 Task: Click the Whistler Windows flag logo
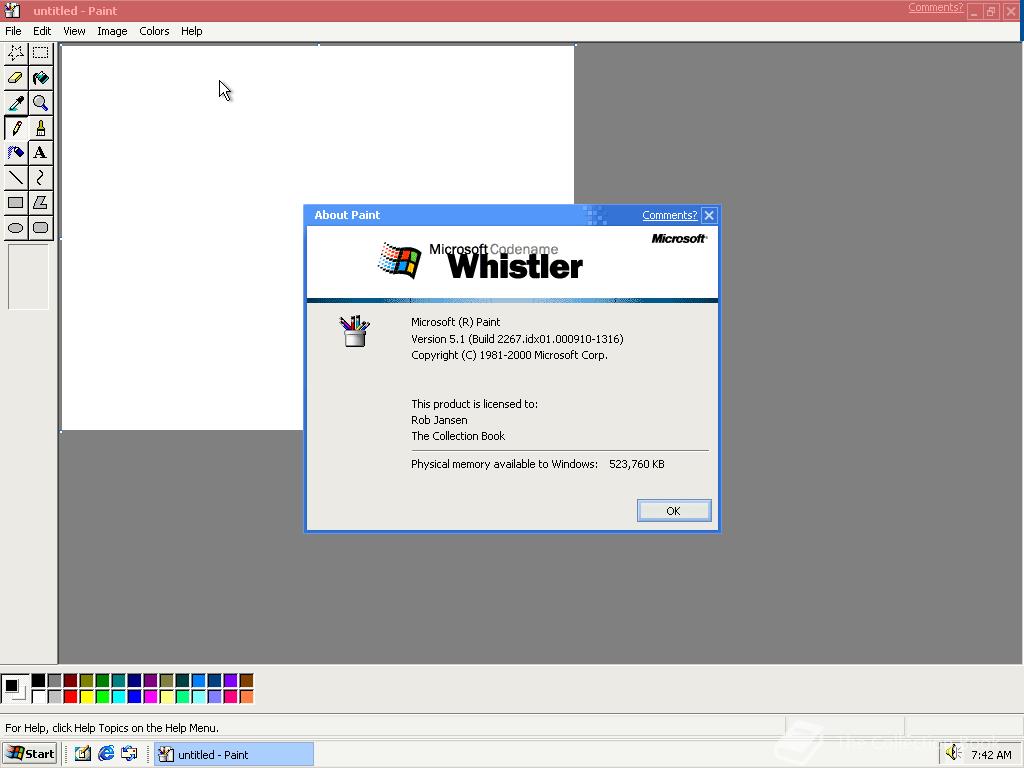tap(400, 260)
